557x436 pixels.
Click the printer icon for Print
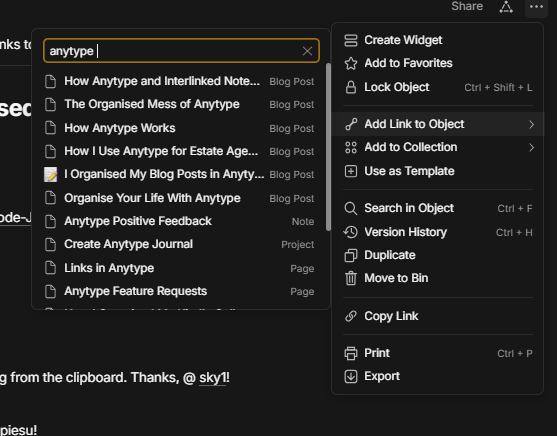tap(351, 353)
